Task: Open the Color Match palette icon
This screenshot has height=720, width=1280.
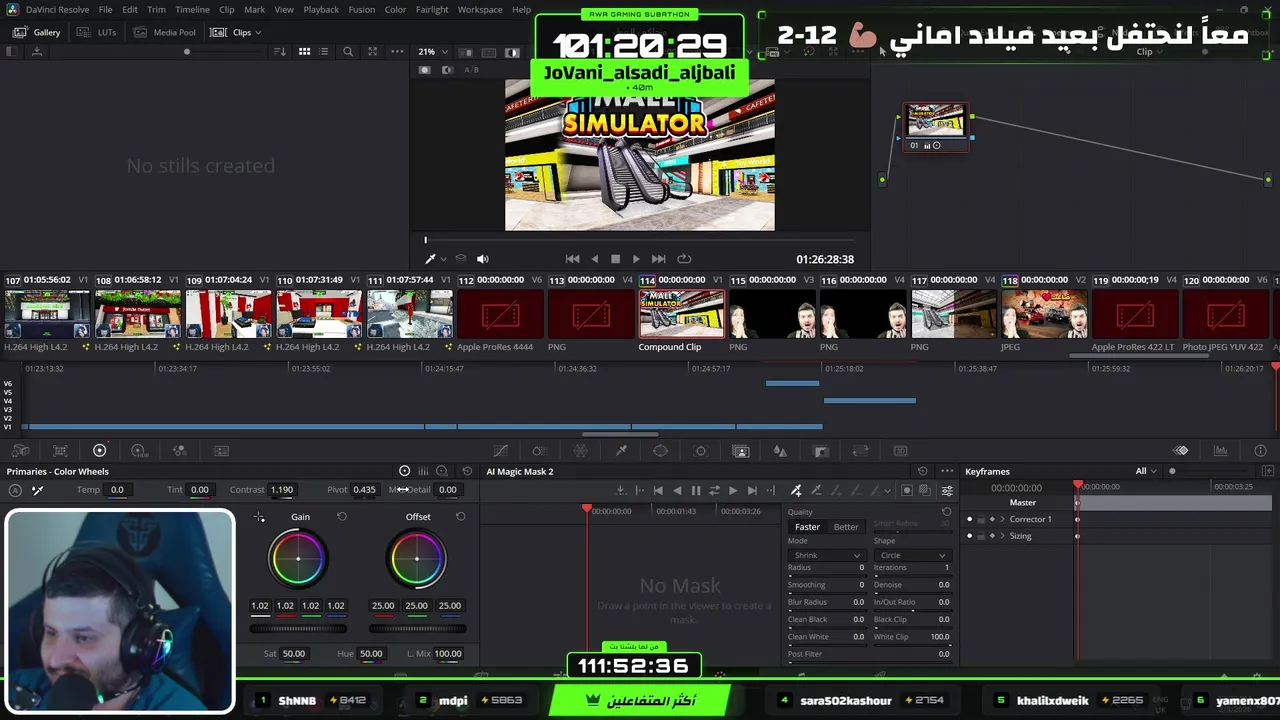Action: tap(60, 451)
